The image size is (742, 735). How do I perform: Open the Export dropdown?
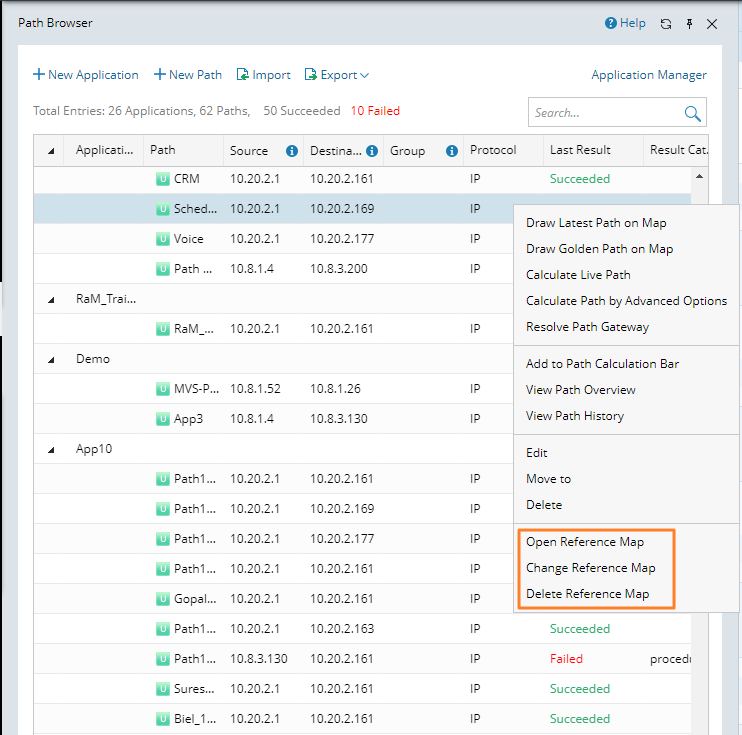click(x=337, y=75)
